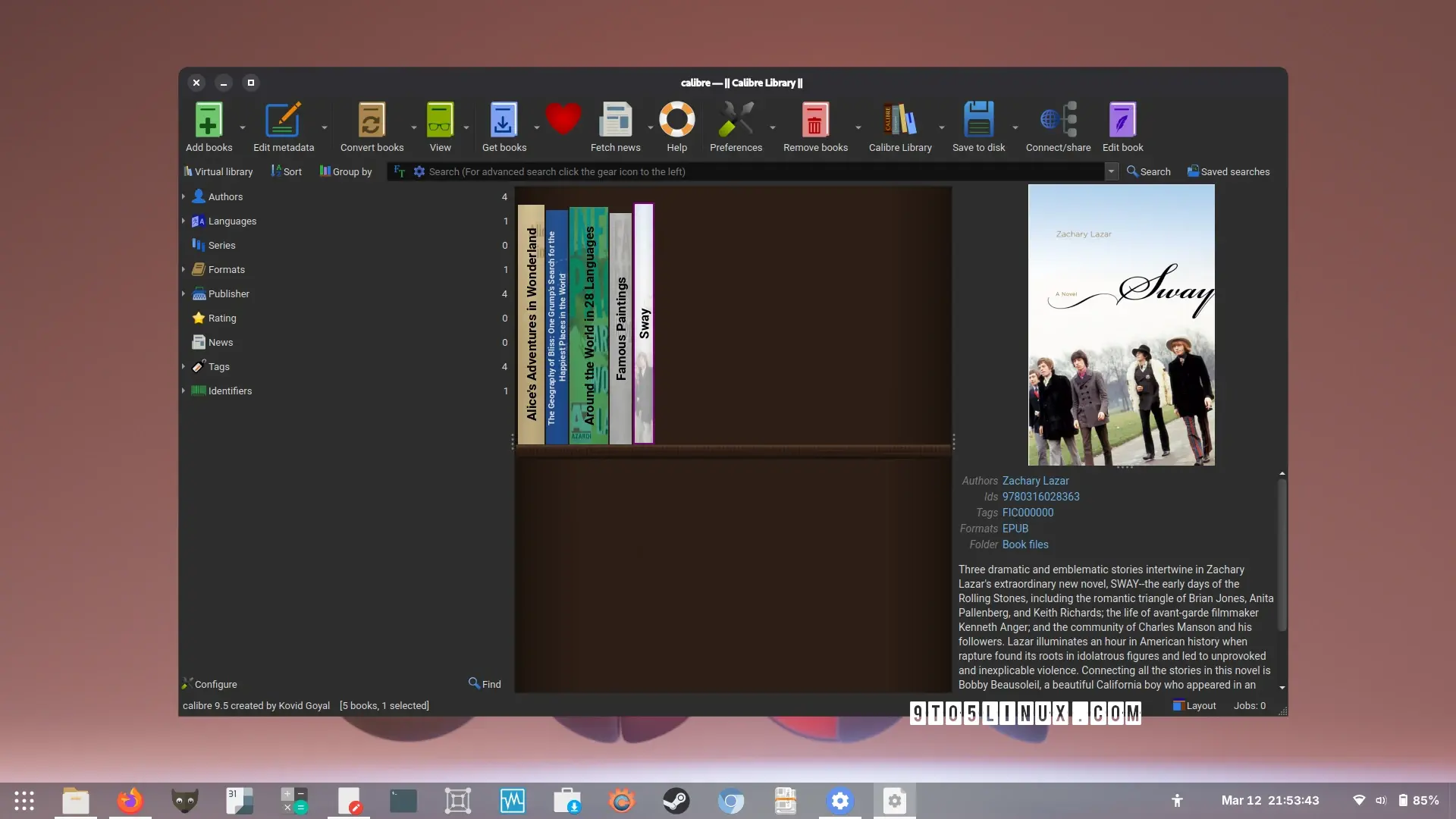This screenshot has width=1456, height=819.
Task: Click the Add books icon
Action: pyautogui.click(x=209, y=121)
